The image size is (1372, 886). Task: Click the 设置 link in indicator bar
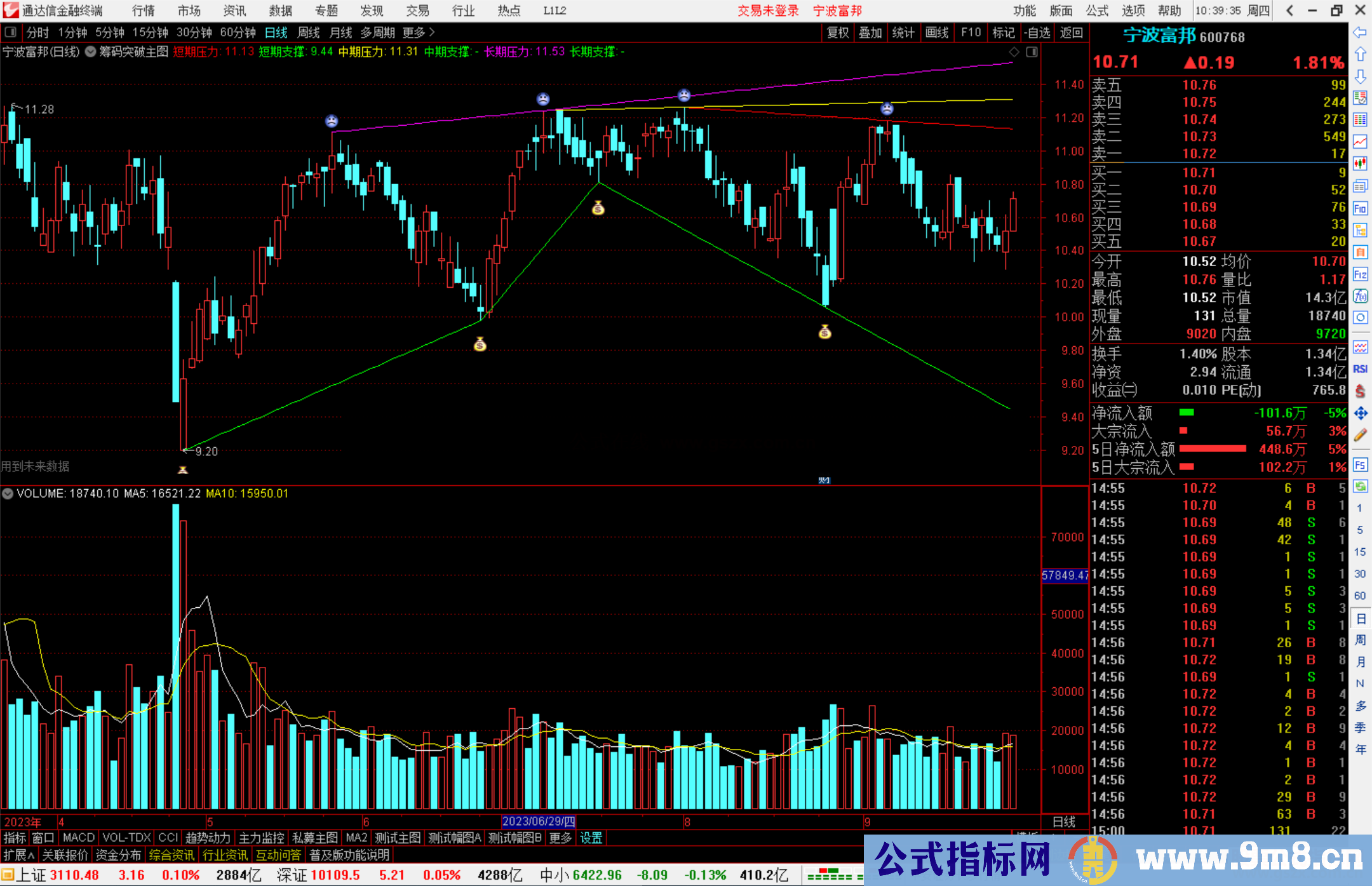pos(591,838)
